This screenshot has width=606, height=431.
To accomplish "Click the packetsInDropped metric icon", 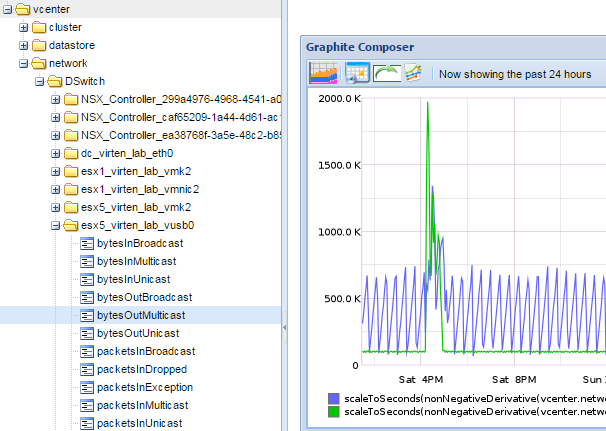I will point(87,370).
